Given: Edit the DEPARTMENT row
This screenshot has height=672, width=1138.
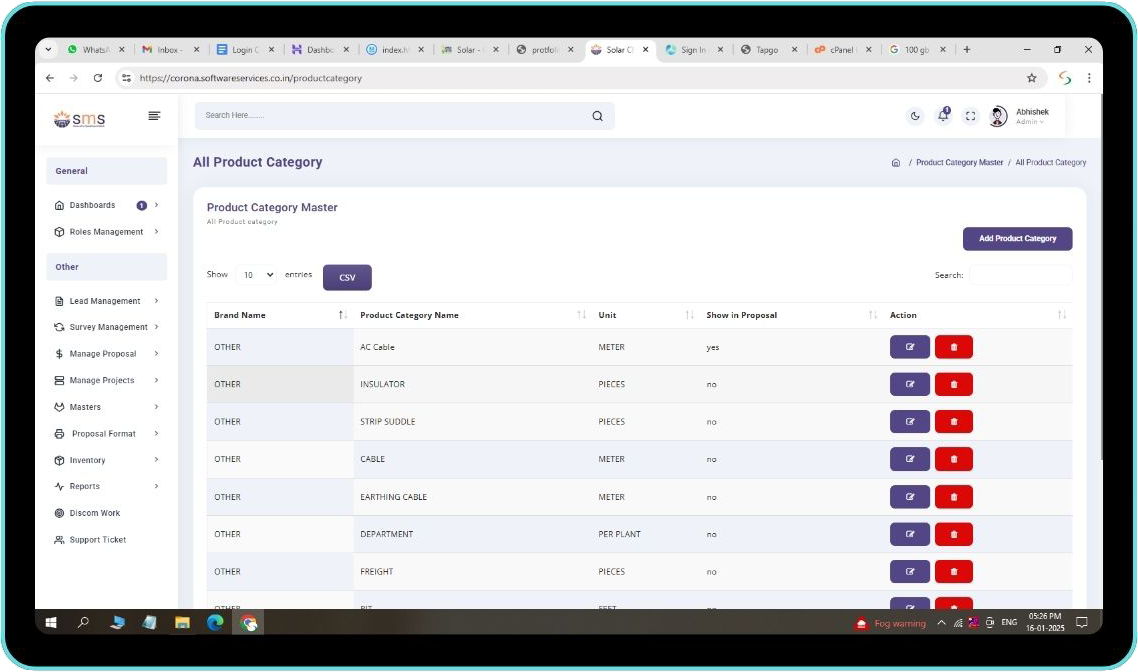Looking at the screenshot, I should coord(910,534).
